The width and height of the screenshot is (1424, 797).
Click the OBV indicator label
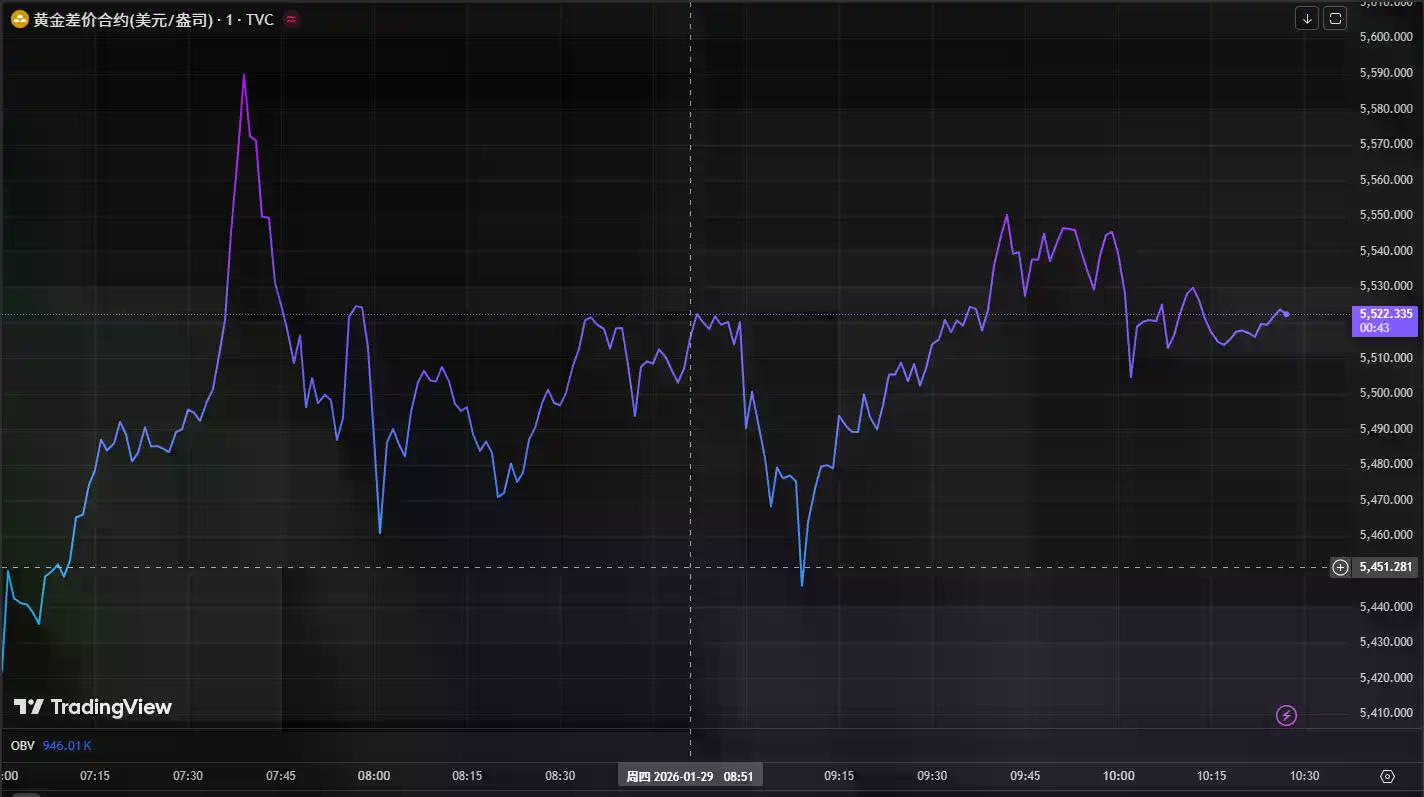tap(22, 745)
